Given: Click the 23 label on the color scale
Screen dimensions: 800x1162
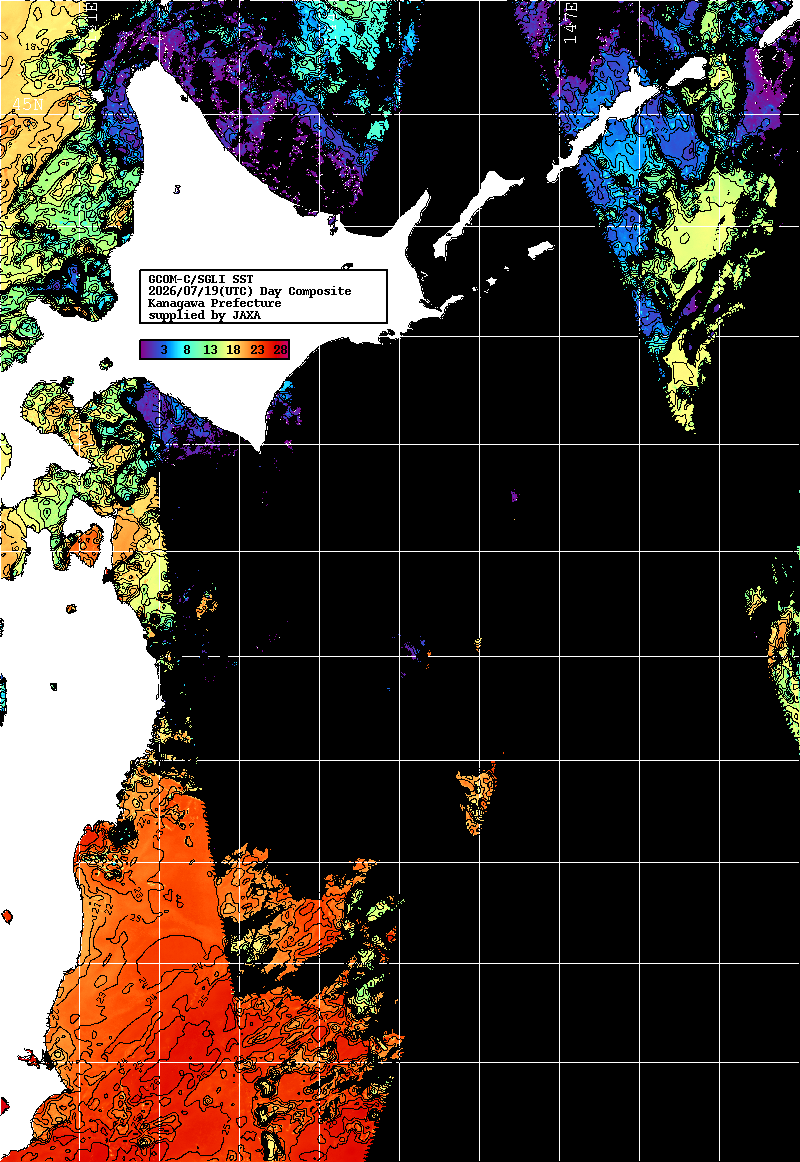Looking at the screenshot, I should tap(257, 350).
